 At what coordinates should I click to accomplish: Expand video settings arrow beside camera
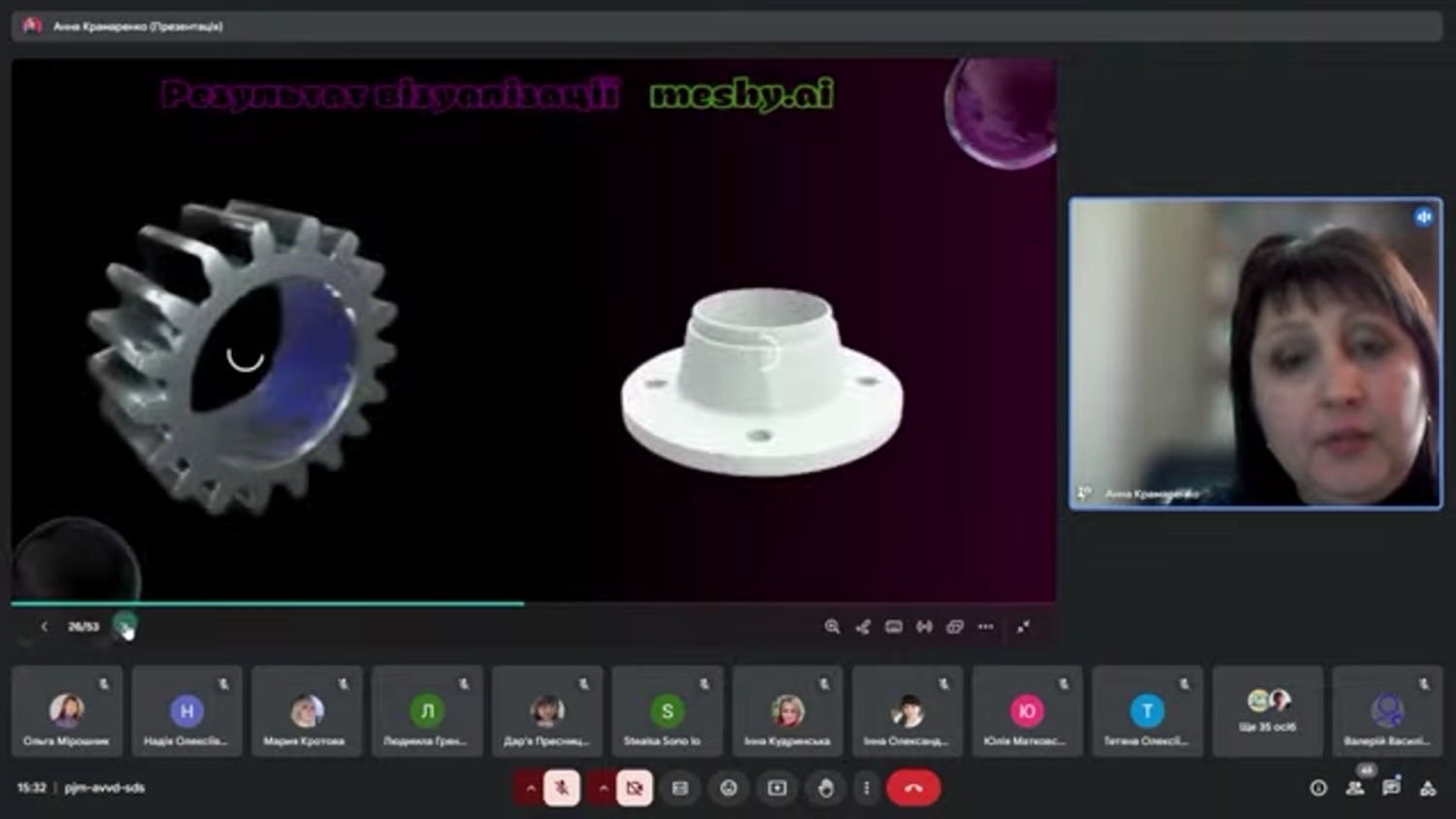click(603, 788)
